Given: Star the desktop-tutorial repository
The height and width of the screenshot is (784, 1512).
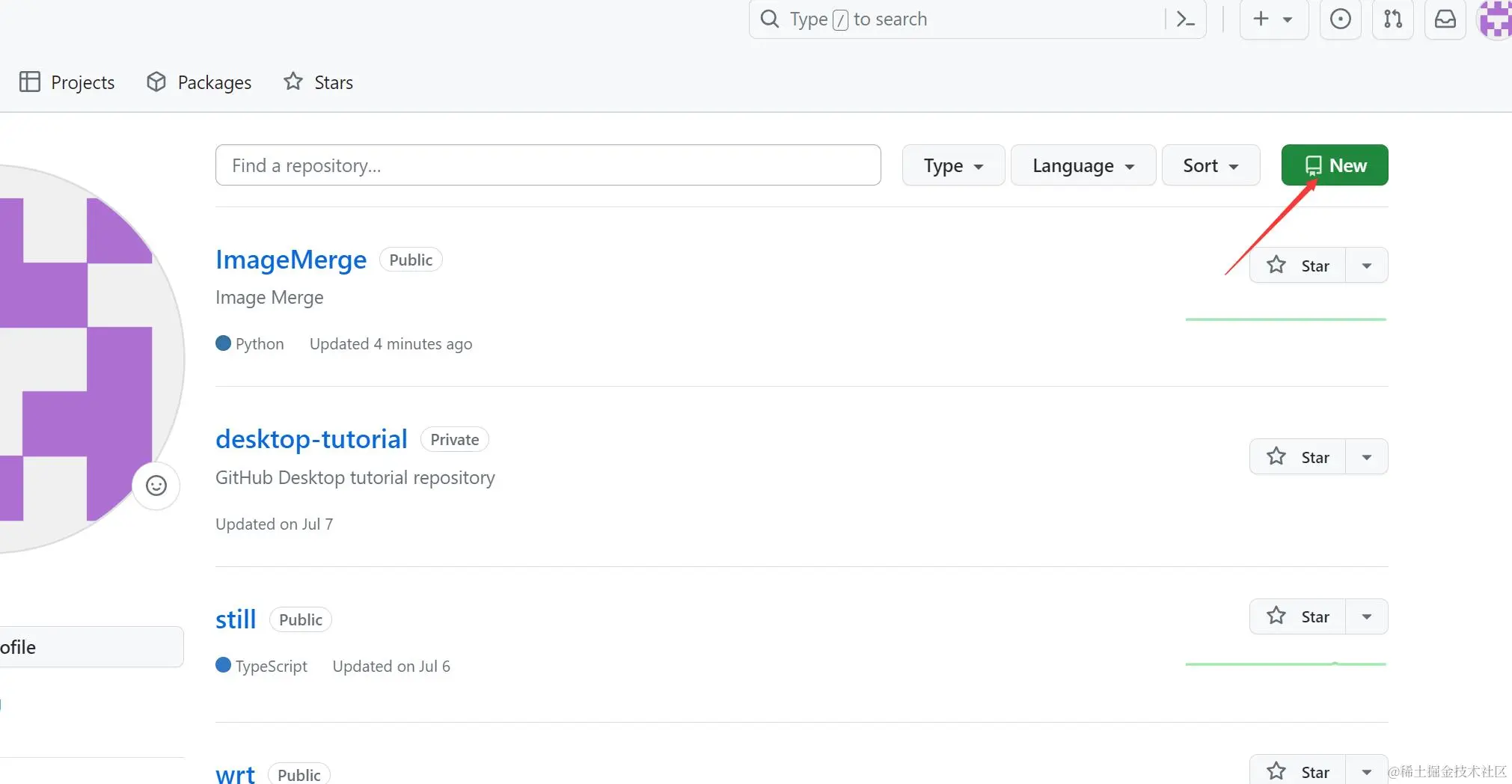Looking at the screenshot, I should [1298, 457].
